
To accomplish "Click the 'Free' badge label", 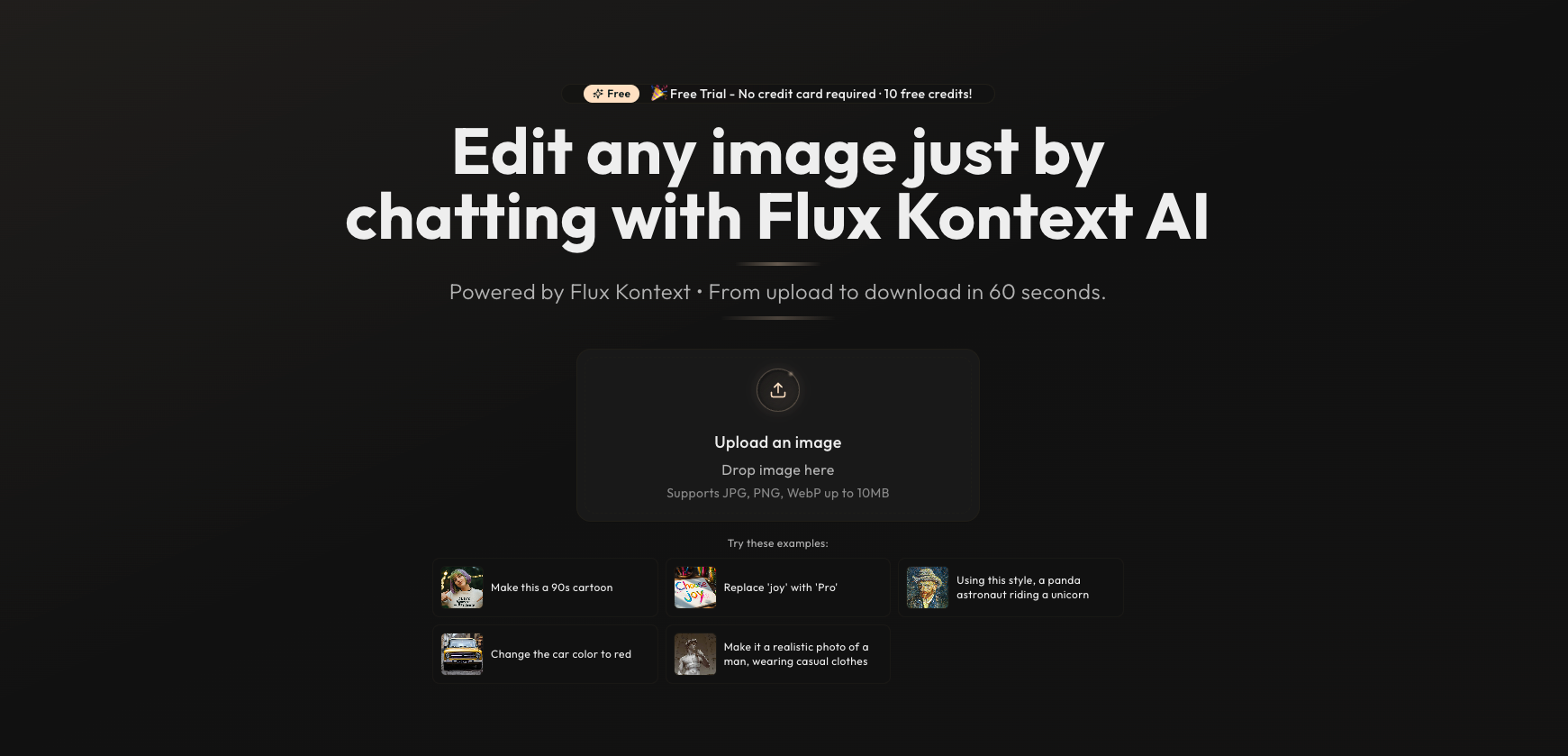I will tap(619, 94).
